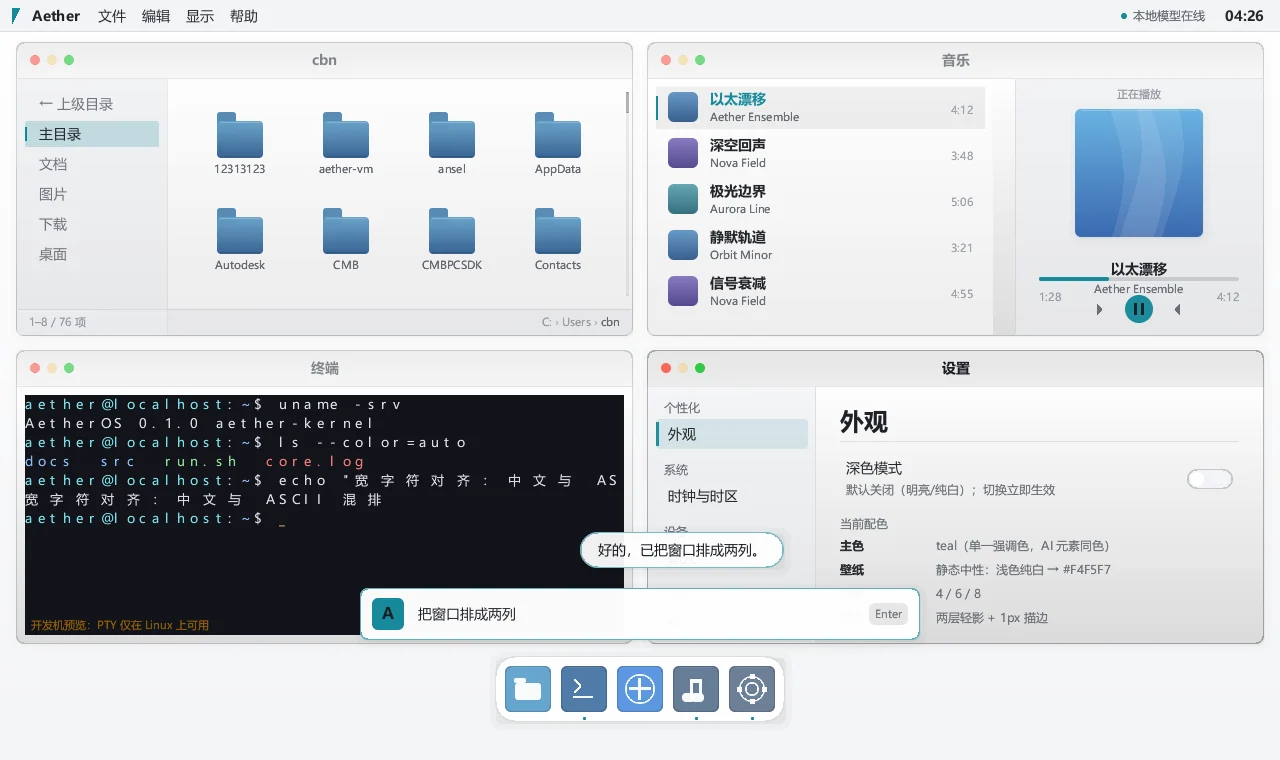1280x760 pixels.
Task: Open the 12313123 folder icon
Action: pyautogui.click(x=240, y=135)
